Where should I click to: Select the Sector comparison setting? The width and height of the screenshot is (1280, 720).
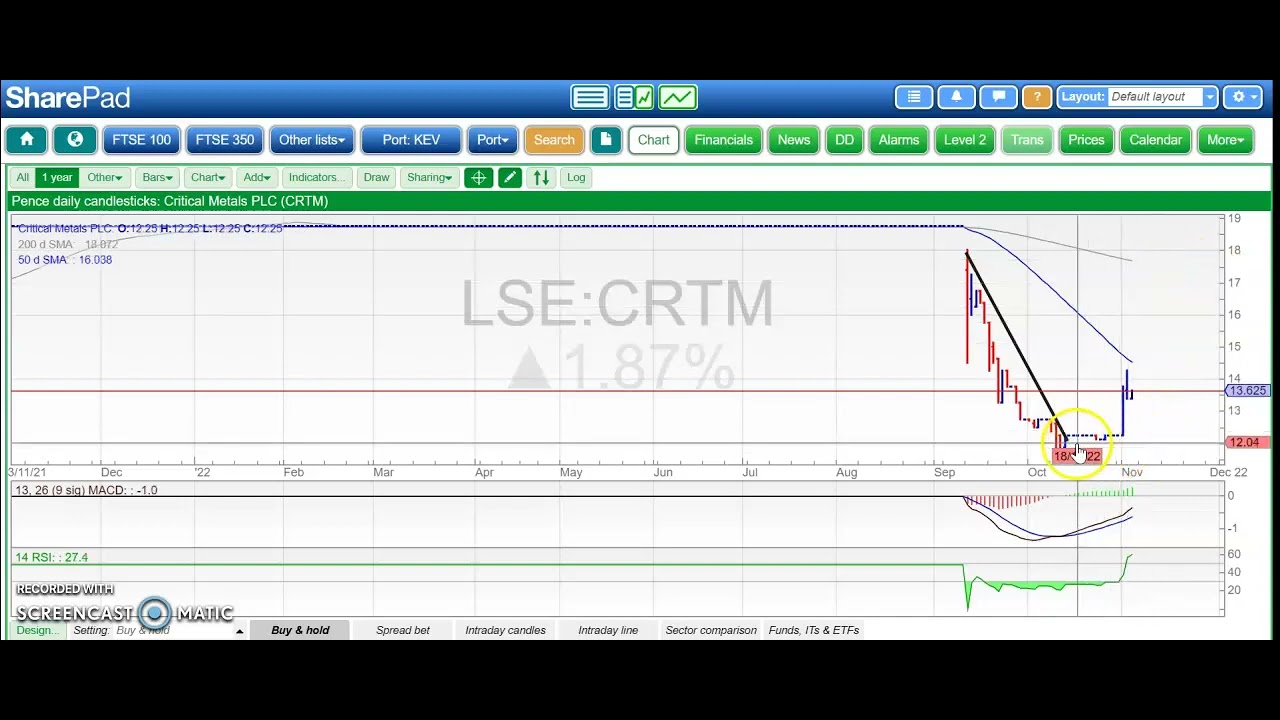[x=711, y=631]
